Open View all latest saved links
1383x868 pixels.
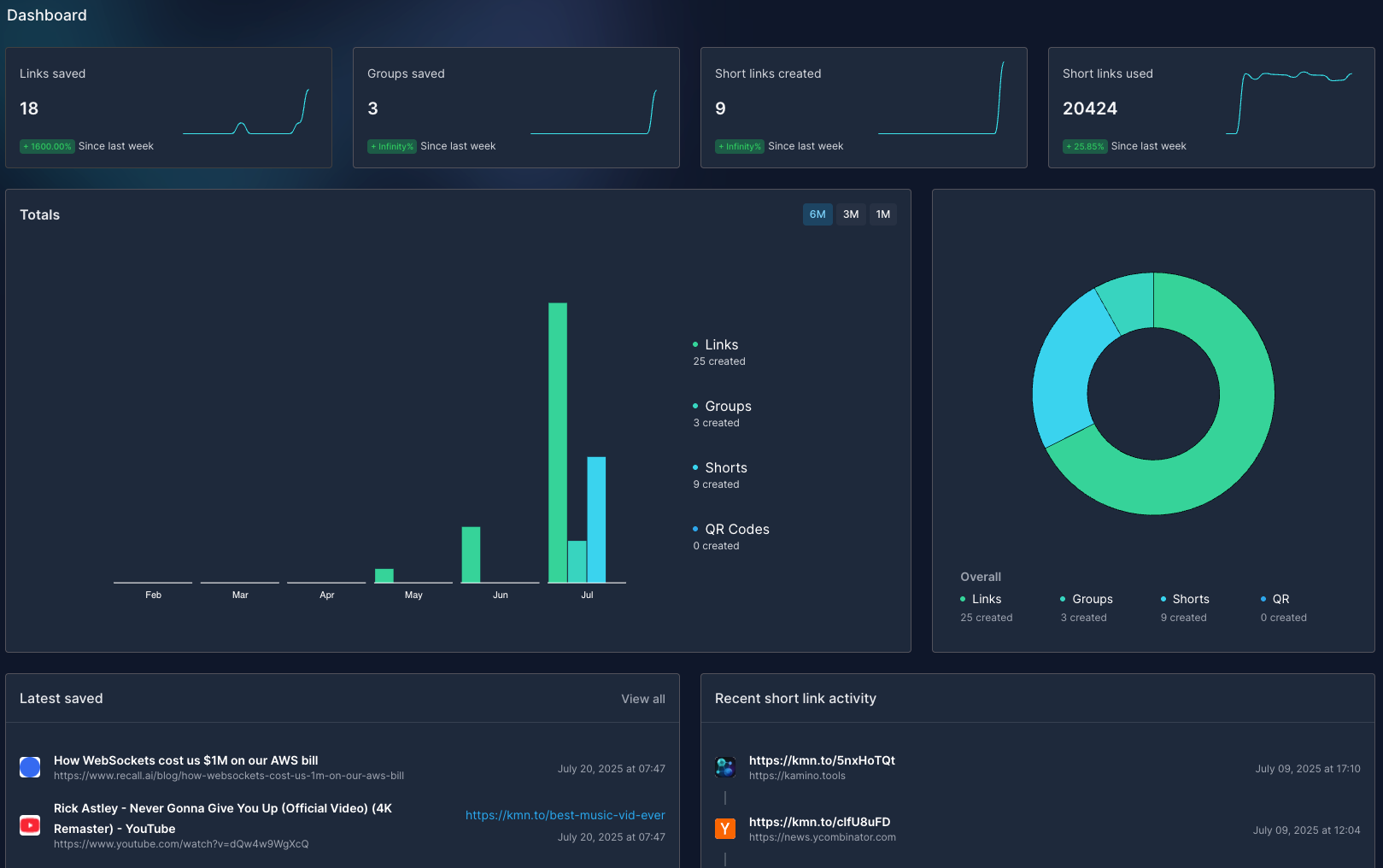pyautogui.click(x=642, y=699)
